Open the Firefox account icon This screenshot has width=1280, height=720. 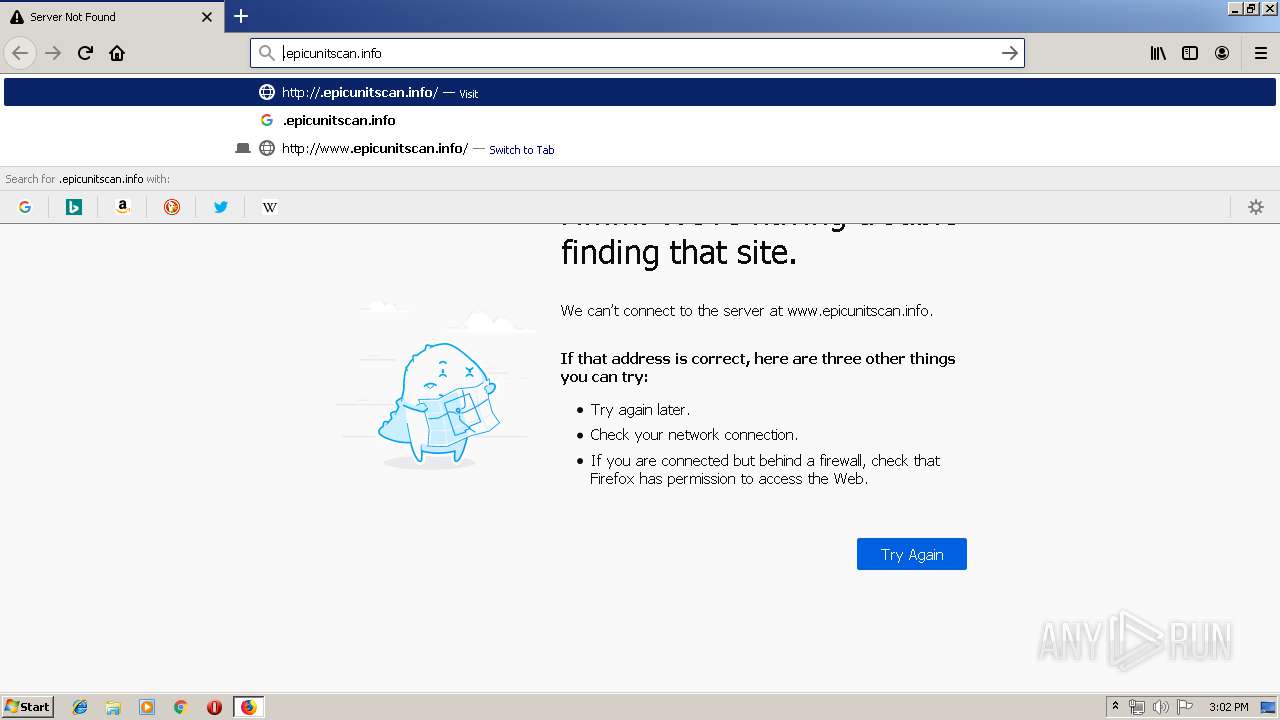click(1222, 53)
